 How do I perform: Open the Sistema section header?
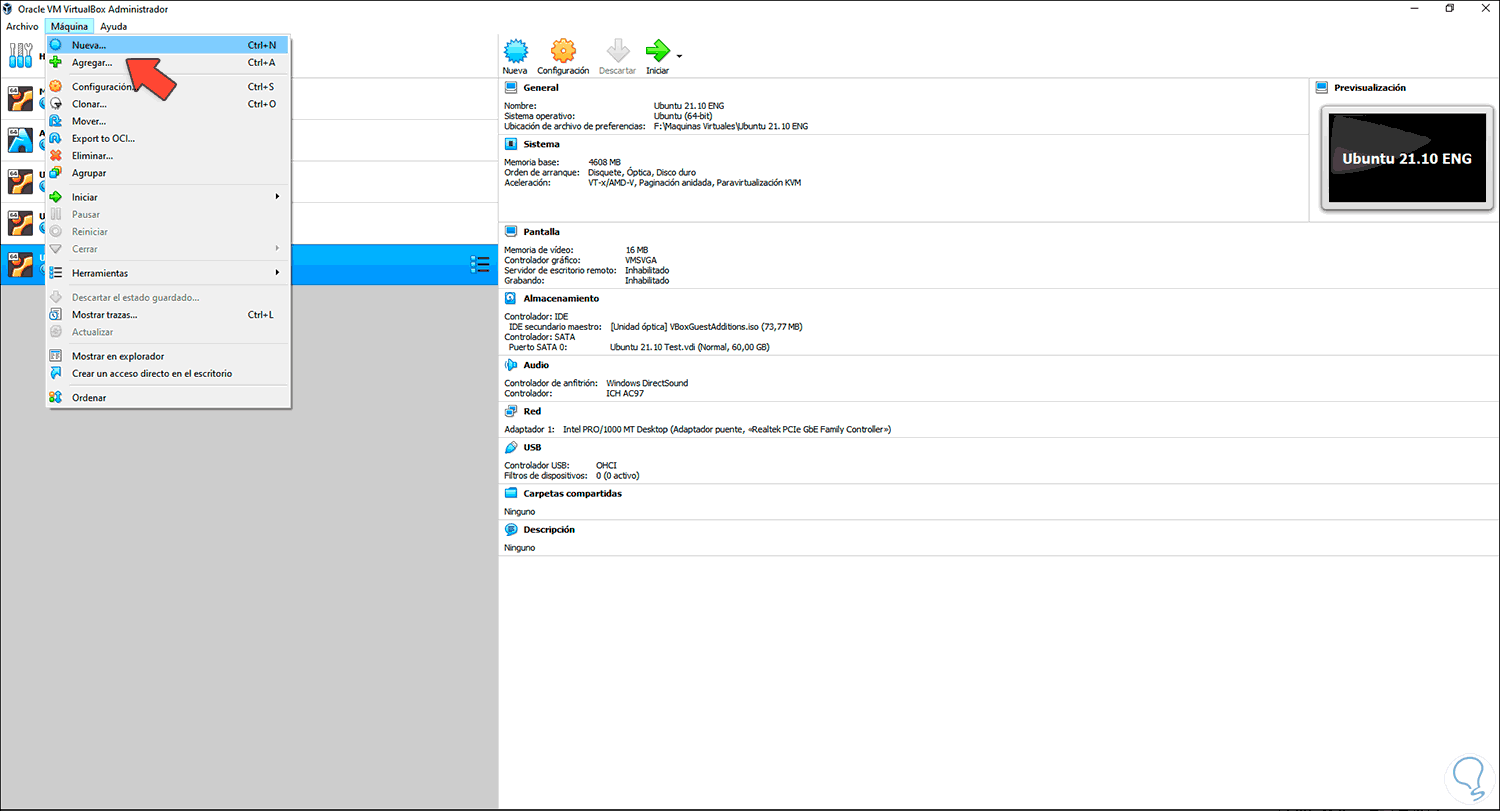(x=541, y=144)
